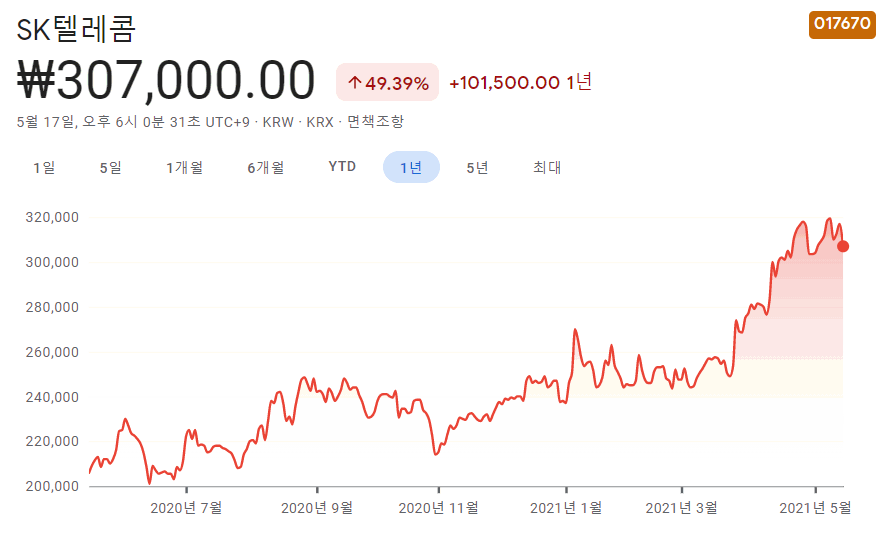893x535 pixels.
Task: Click the 2021년 5월 axis label
Action: pos(815,508)
